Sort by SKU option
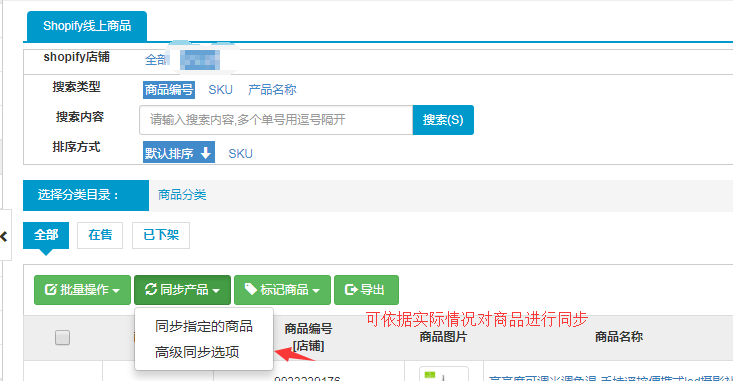Screen dimensions: 733x381 pyautogui.click(x=240, y=154)
